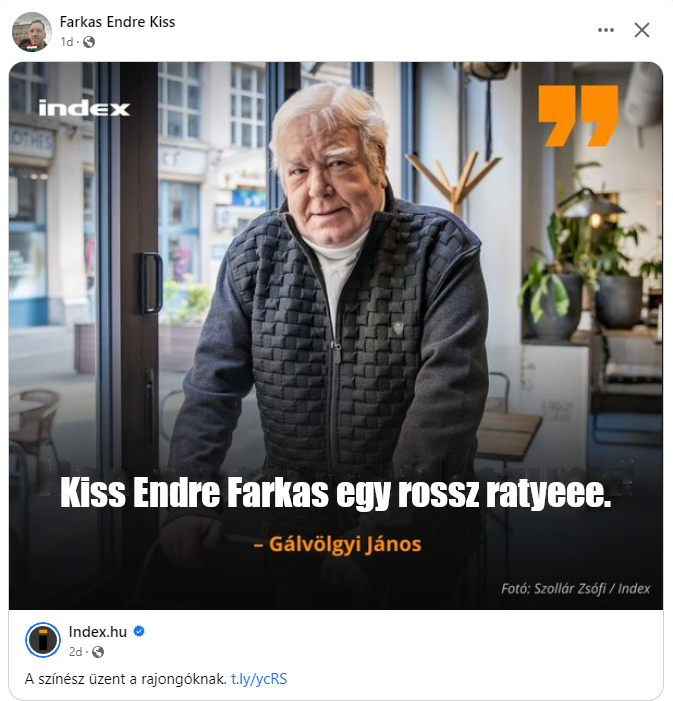Open the Index.hu page name link
Image resolution: width=673 pixels, height=701 pixels.
point(97,632)
